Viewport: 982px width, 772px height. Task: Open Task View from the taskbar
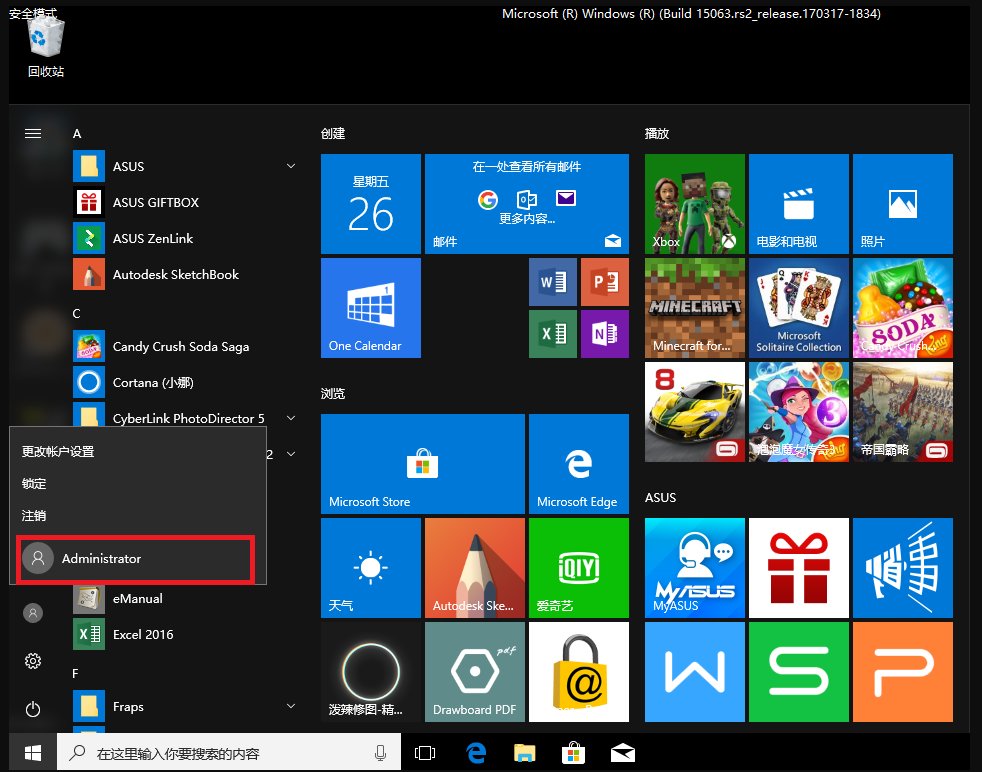[x=426, y=753]
